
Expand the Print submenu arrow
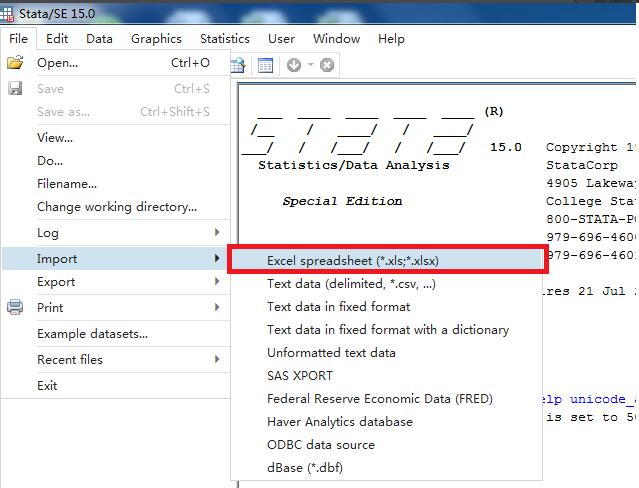tap(217, 307)
